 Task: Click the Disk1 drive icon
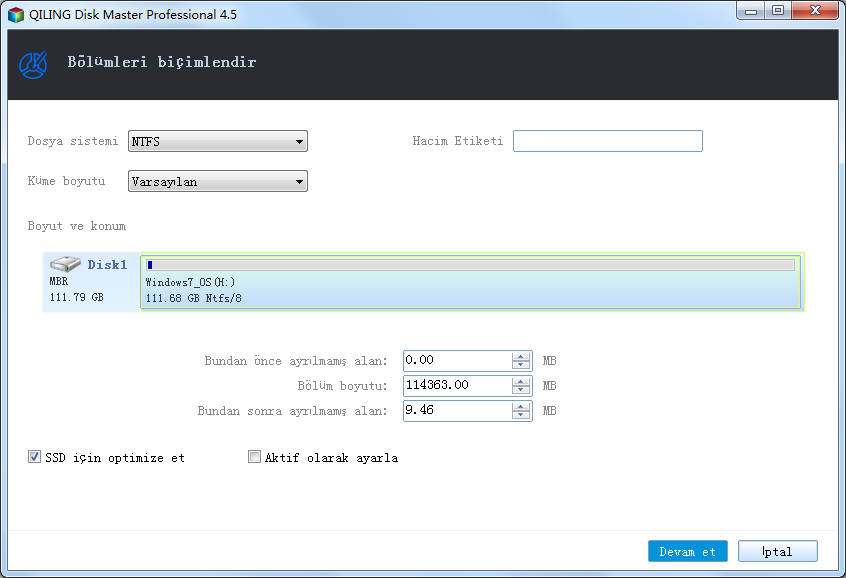[x=65, y=264]
